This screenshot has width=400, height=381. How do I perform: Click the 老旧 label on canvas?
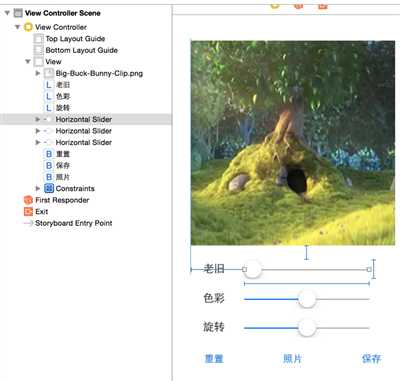214,269
